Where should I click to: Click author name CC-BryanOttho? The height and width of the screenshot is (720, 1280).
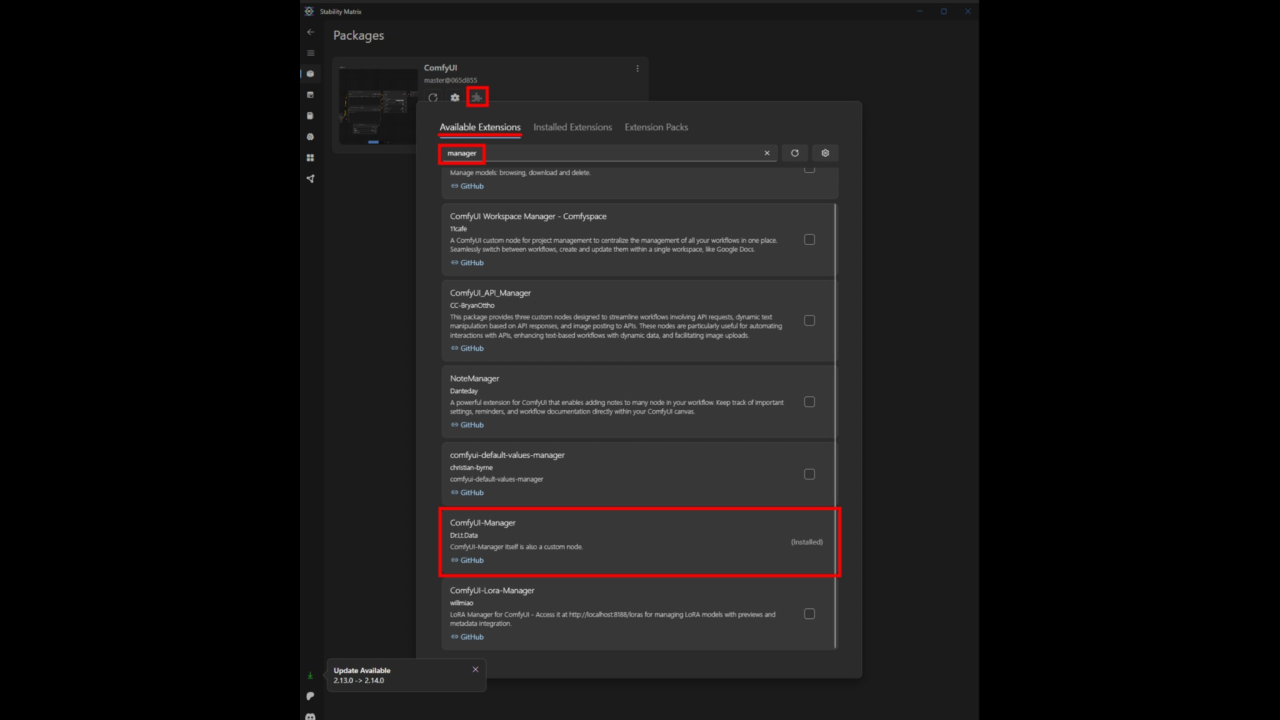point(472,305)
